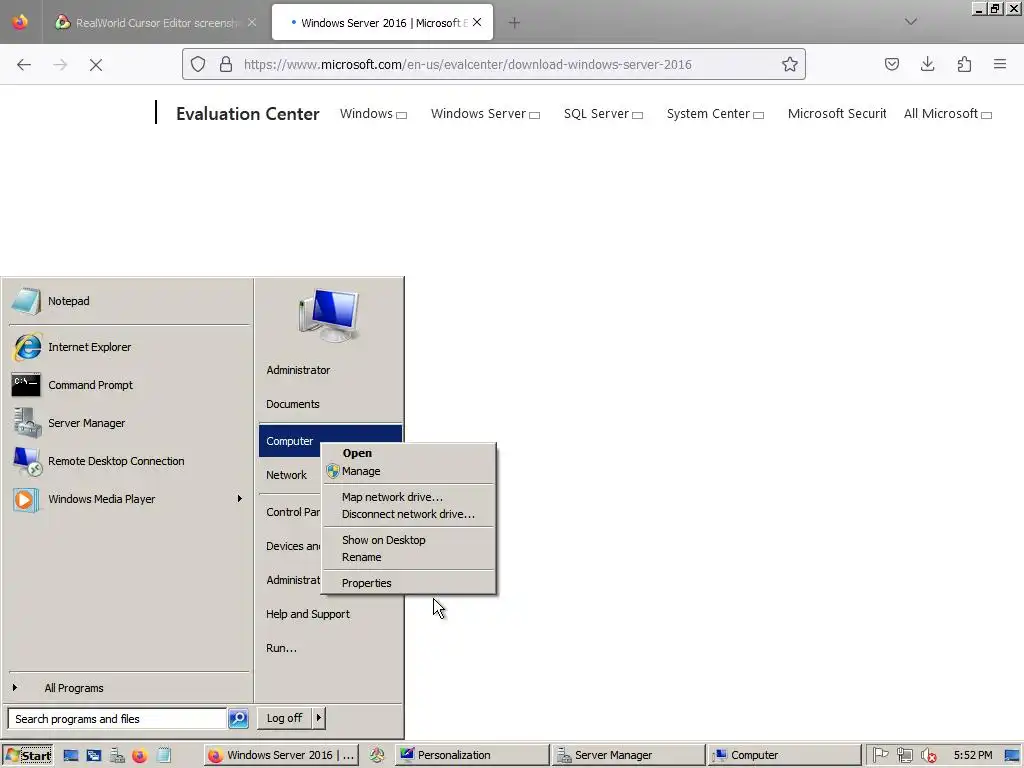Screen dimensions: 1024x768
Task: Click the site security padlock icon
Action: click(x=226, y=64)
